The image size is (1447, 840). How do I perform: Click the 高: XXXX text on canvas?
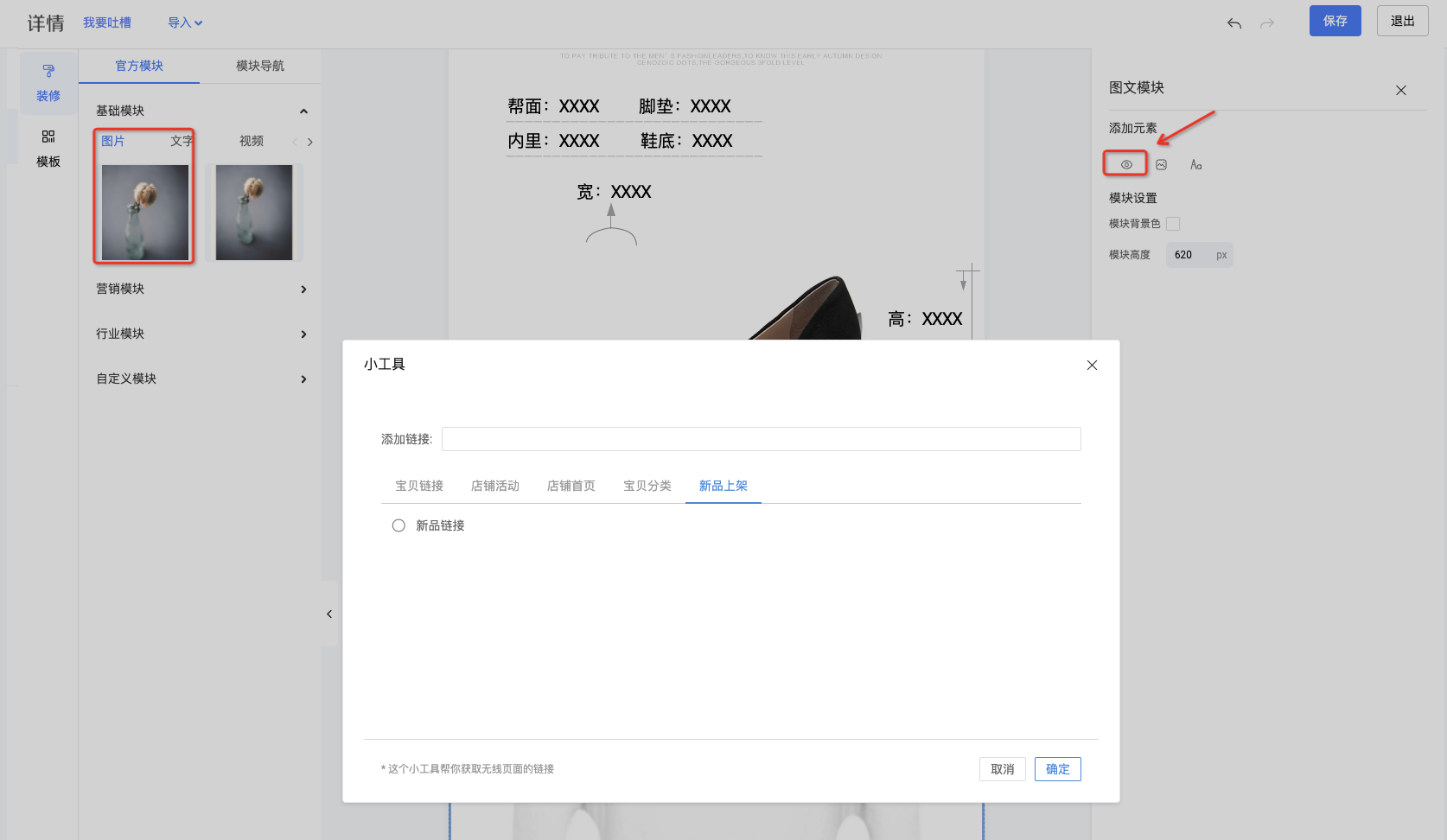925,319
